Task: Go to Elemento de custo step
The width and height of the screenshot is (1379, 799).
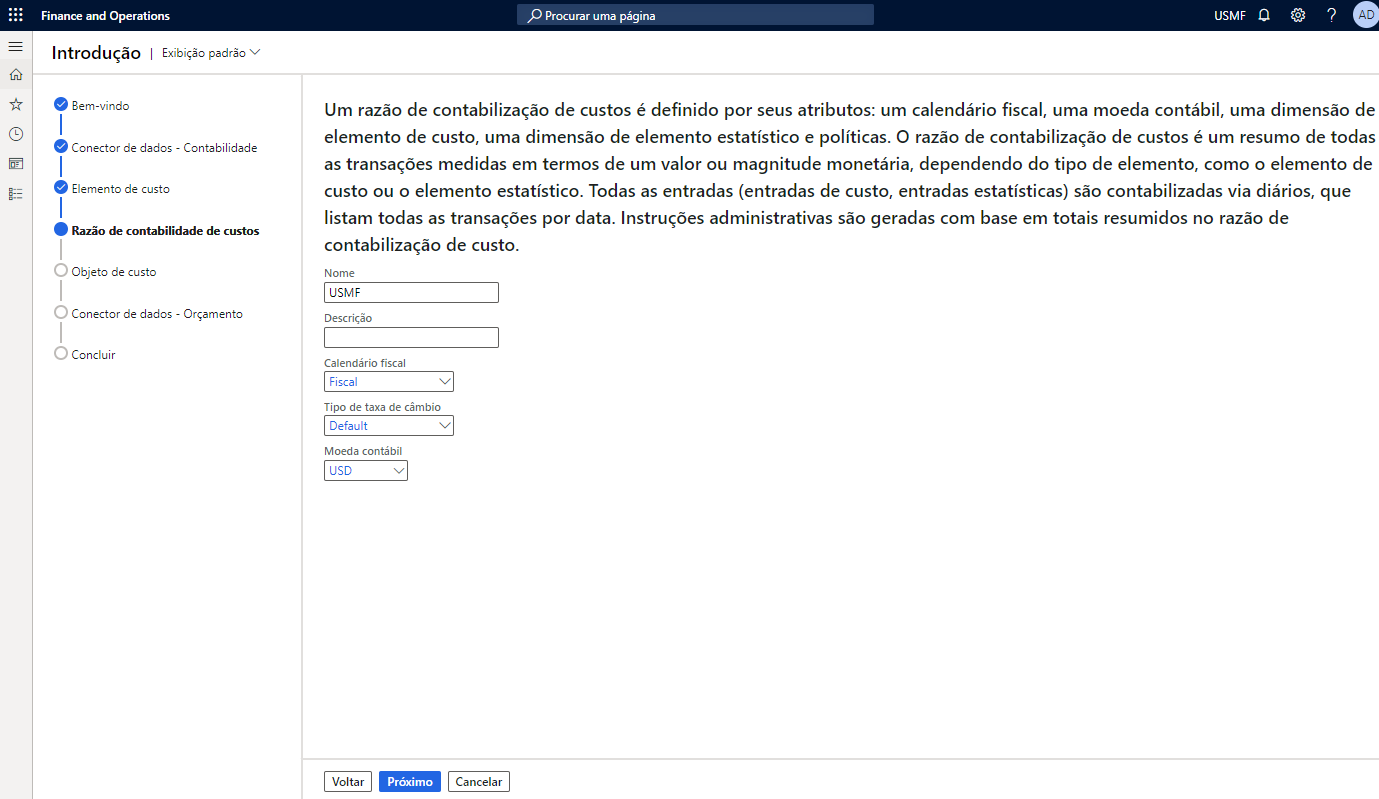Action: pyautogui.click(x=120, y=189)
